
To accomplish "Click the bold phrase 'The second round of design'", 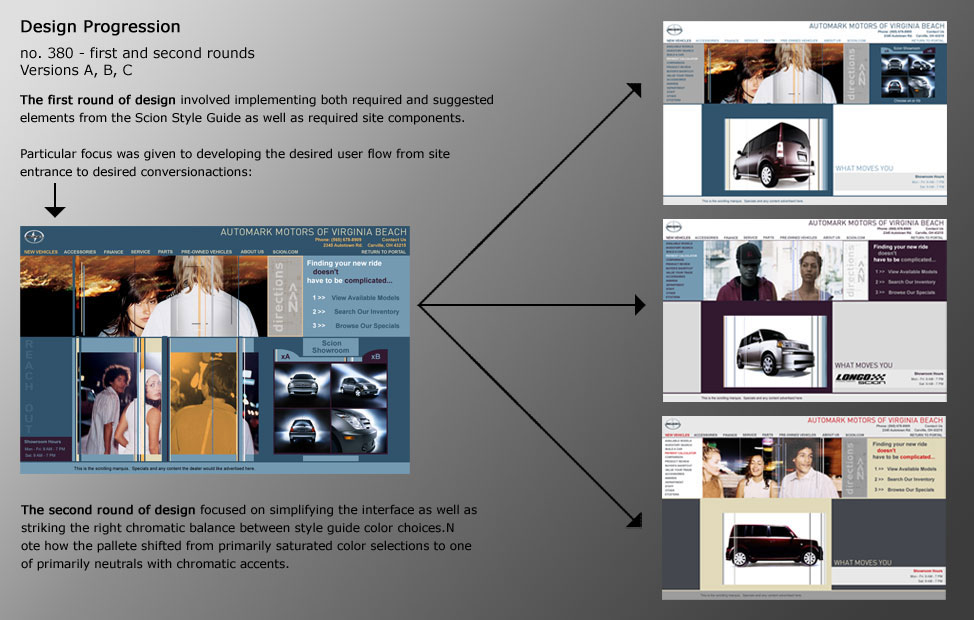I will (x=108, y=510).
